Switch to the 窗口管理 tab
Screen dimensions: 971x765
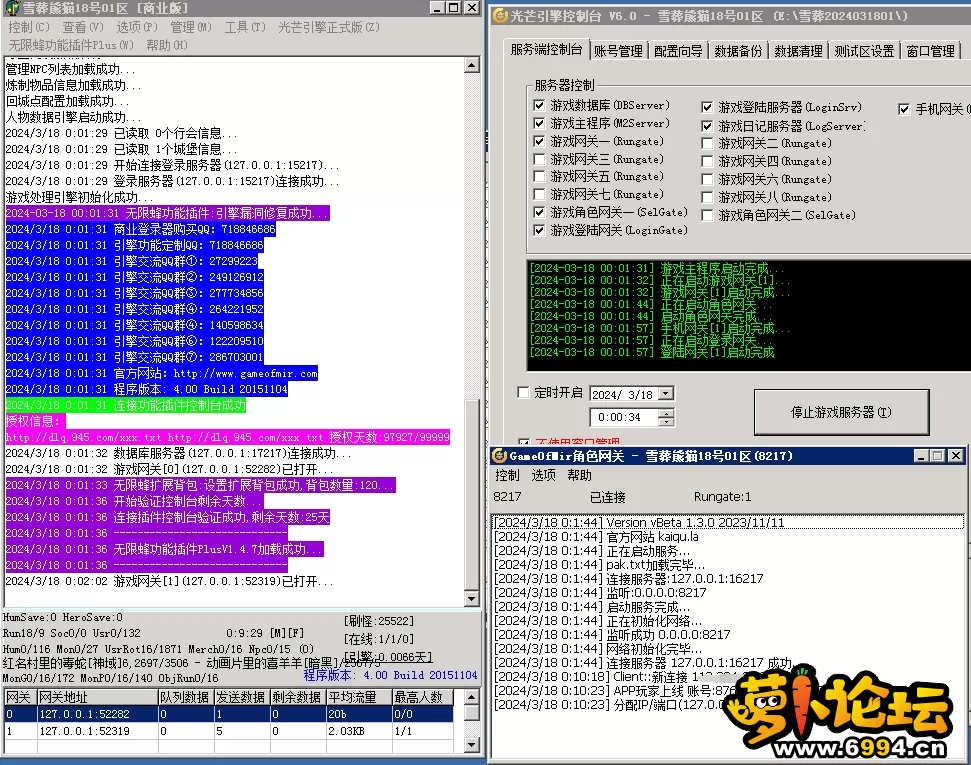tap(930, 51)
